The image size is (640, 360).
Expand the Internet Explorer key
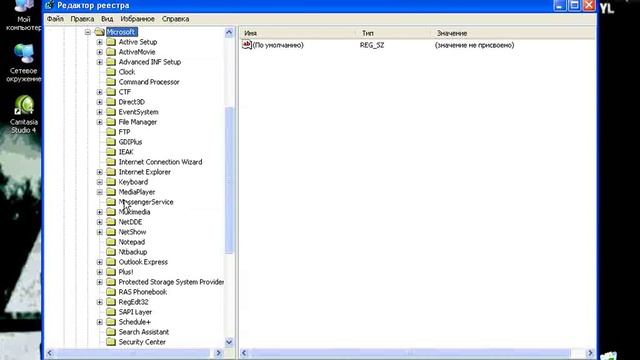(x=100, y=172)
